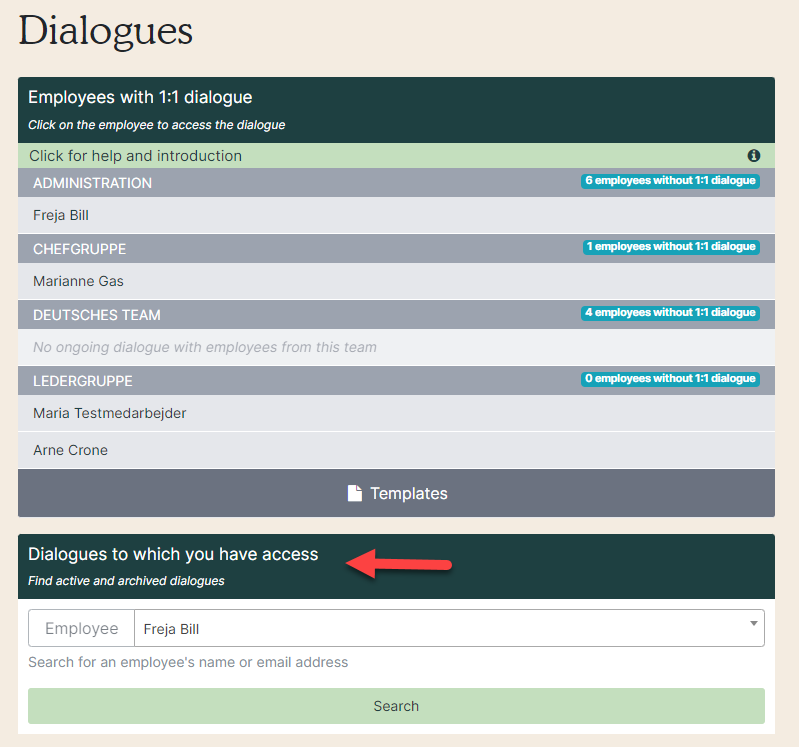Click 'Dialogues to which you have access' heading
This screenshot has width=799, height=747.
[x=173, y=554]
